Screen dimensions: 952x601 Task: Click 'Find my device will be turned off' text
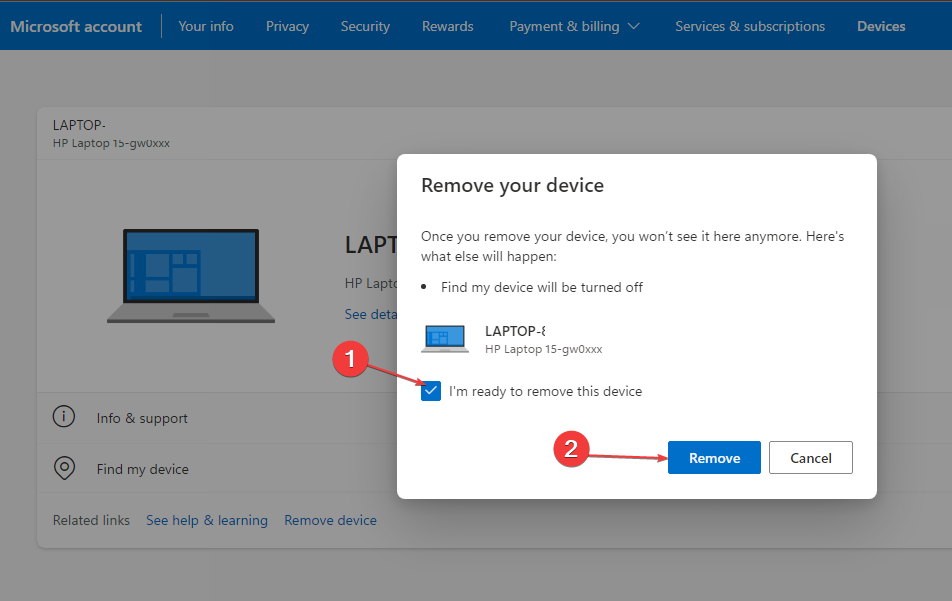coord(542,287)
